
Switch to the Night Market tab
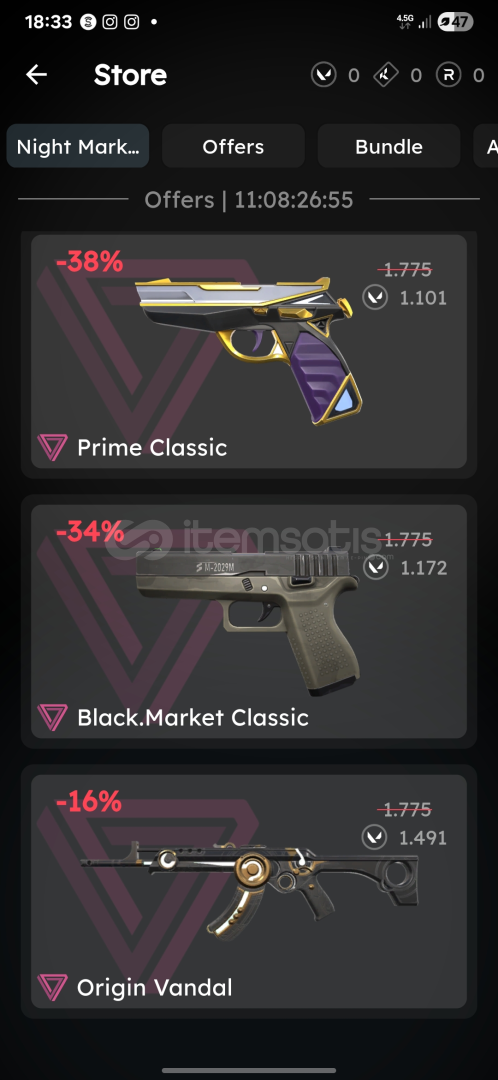[78, 146]
